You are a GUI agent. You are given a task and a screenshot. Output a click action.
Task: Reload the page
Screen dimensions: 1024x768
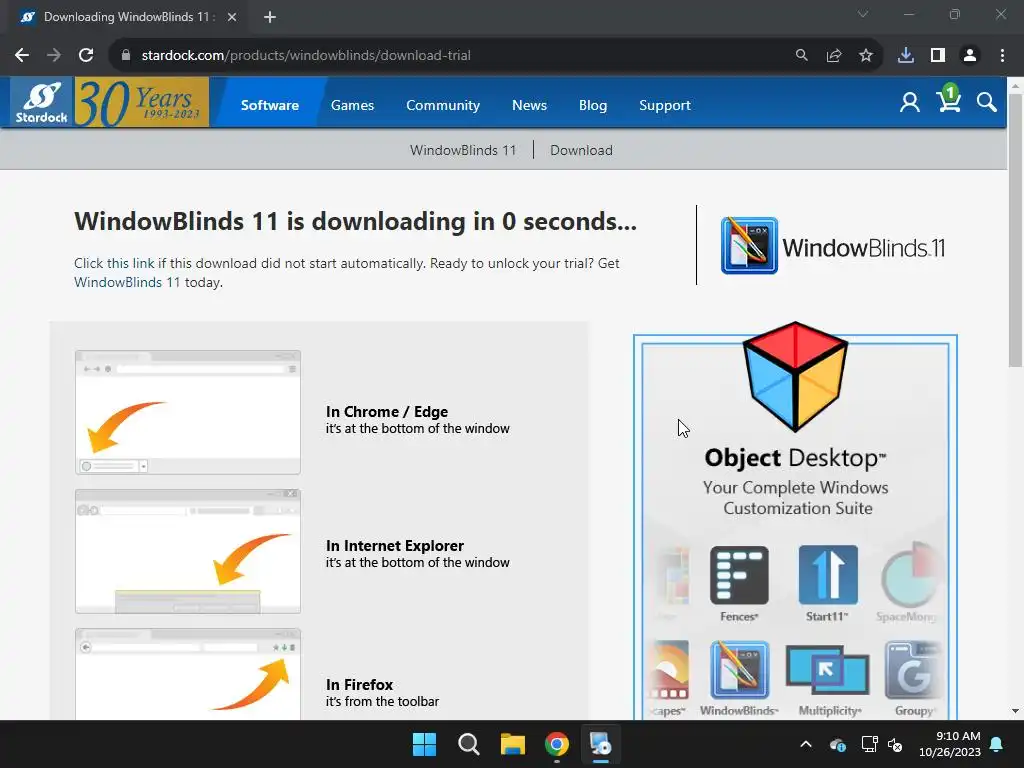[x=86, y=56]
